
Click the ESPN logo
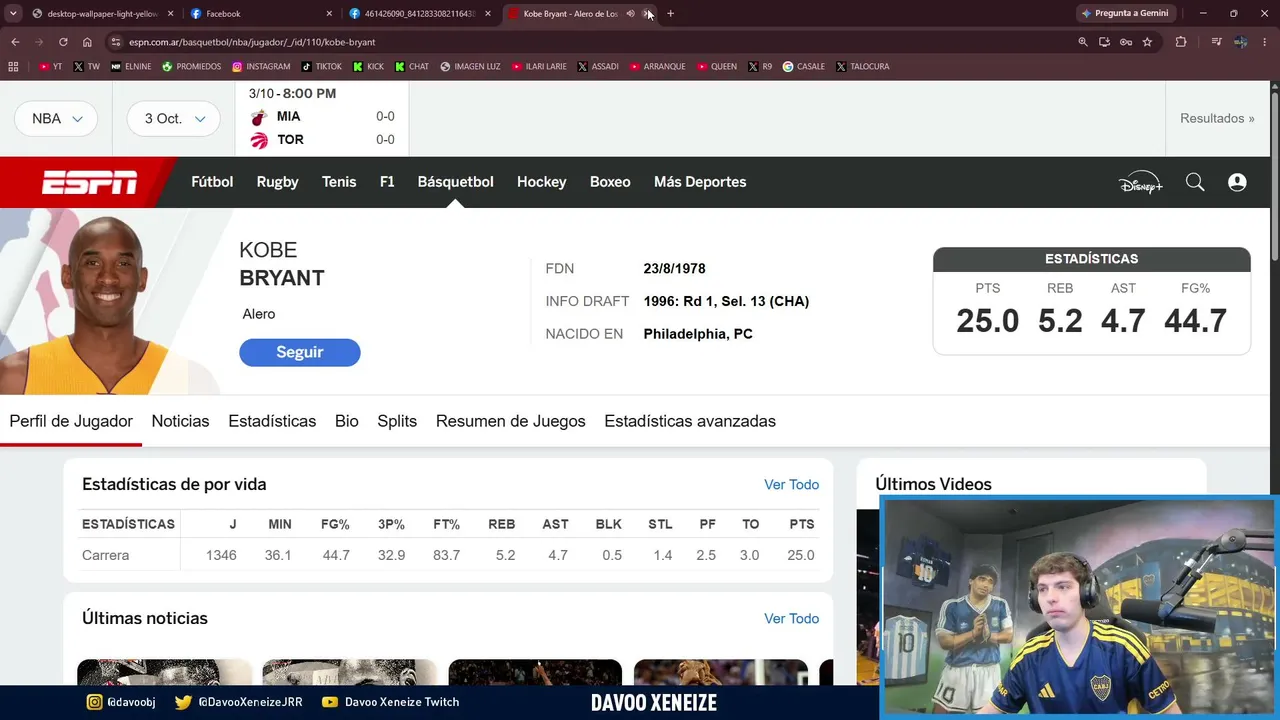(x=89, y=183)
